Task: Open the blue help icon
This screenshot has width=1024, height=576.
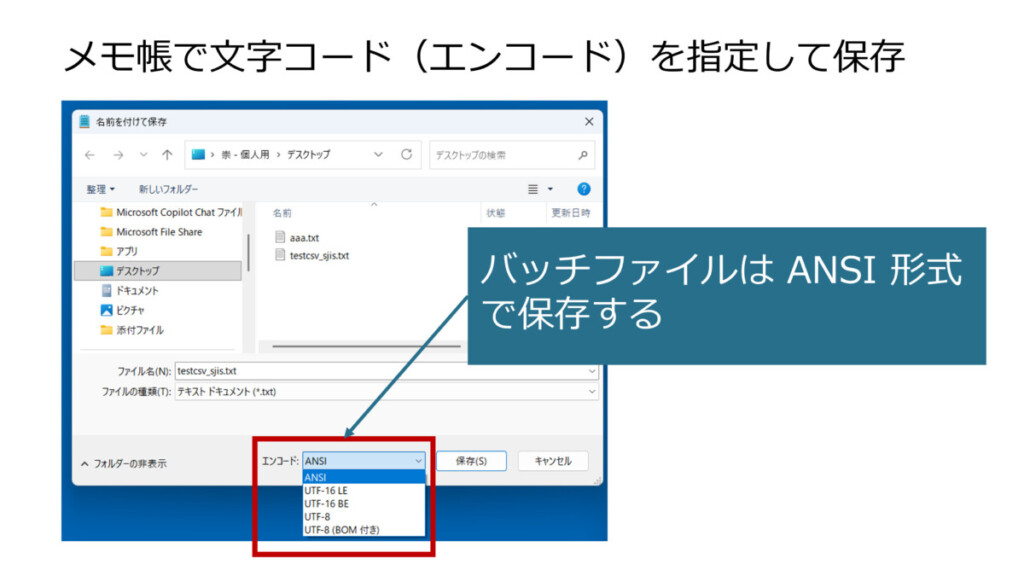Action: click(584, 189)
